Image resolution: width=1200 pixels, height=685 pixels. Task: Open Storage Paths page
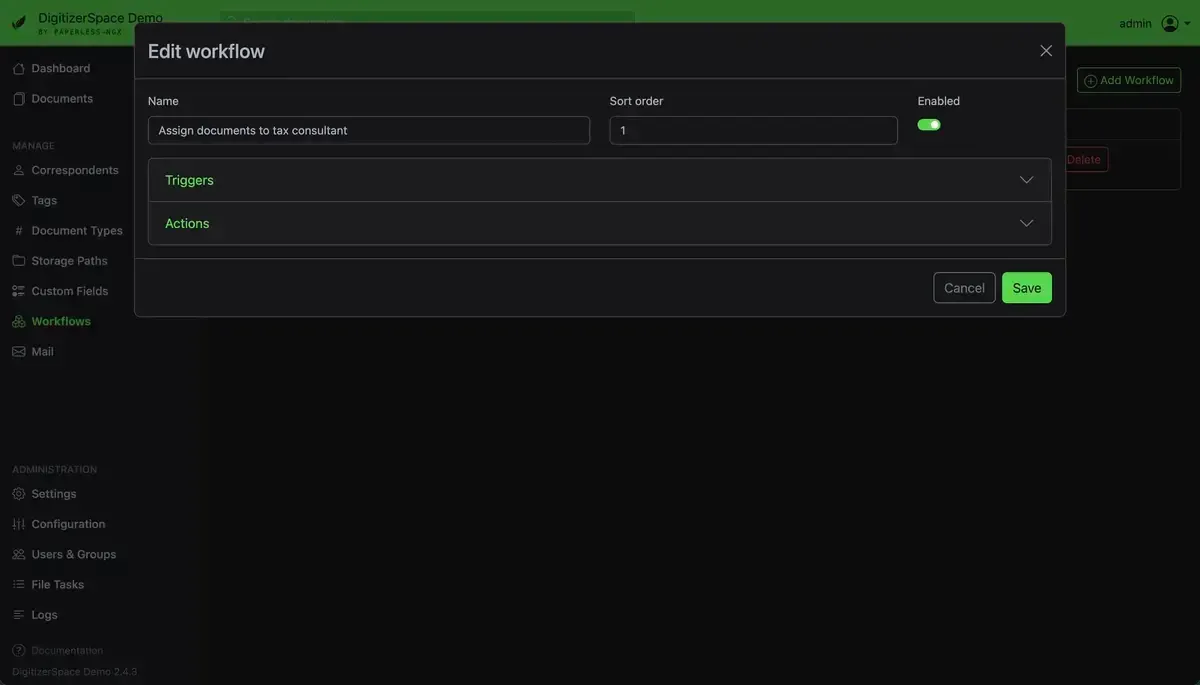click(x=69, y=260)
